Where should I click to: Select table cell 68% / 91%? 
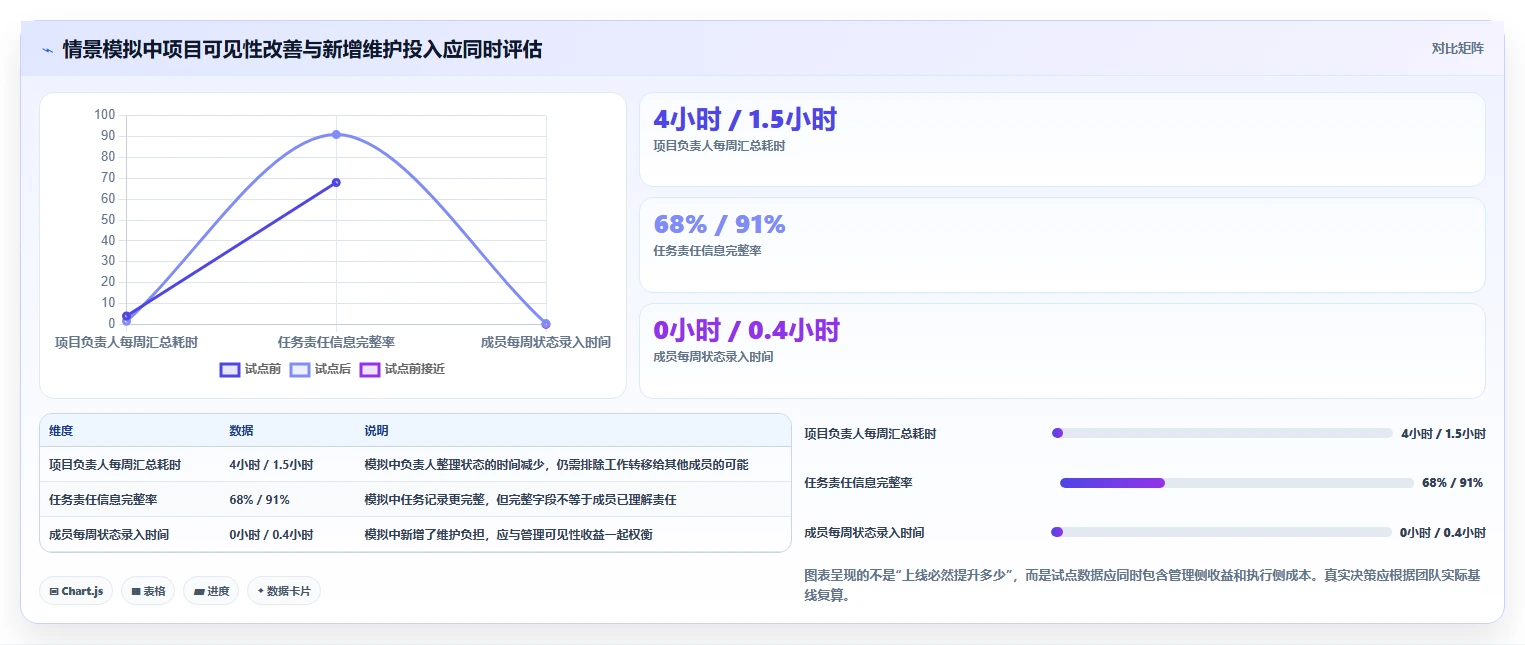click(259, 500)
